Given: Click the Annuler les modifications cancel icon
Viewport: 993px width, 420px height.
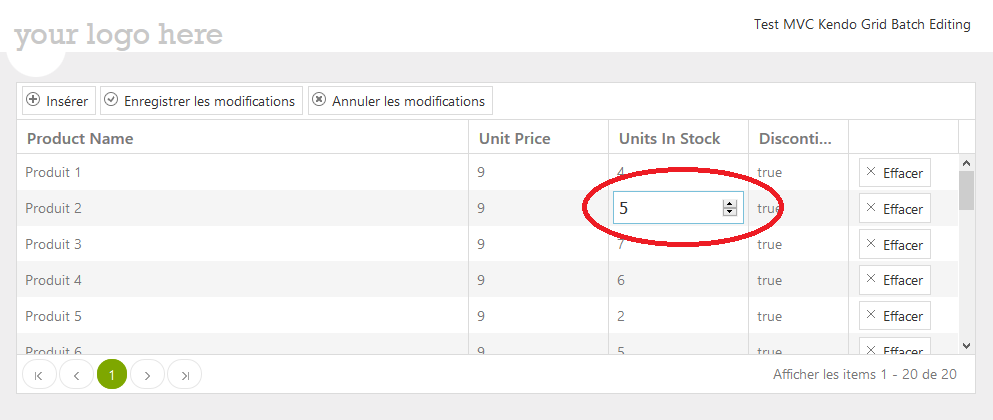Looking at the screenshot, I should point(319,100).
